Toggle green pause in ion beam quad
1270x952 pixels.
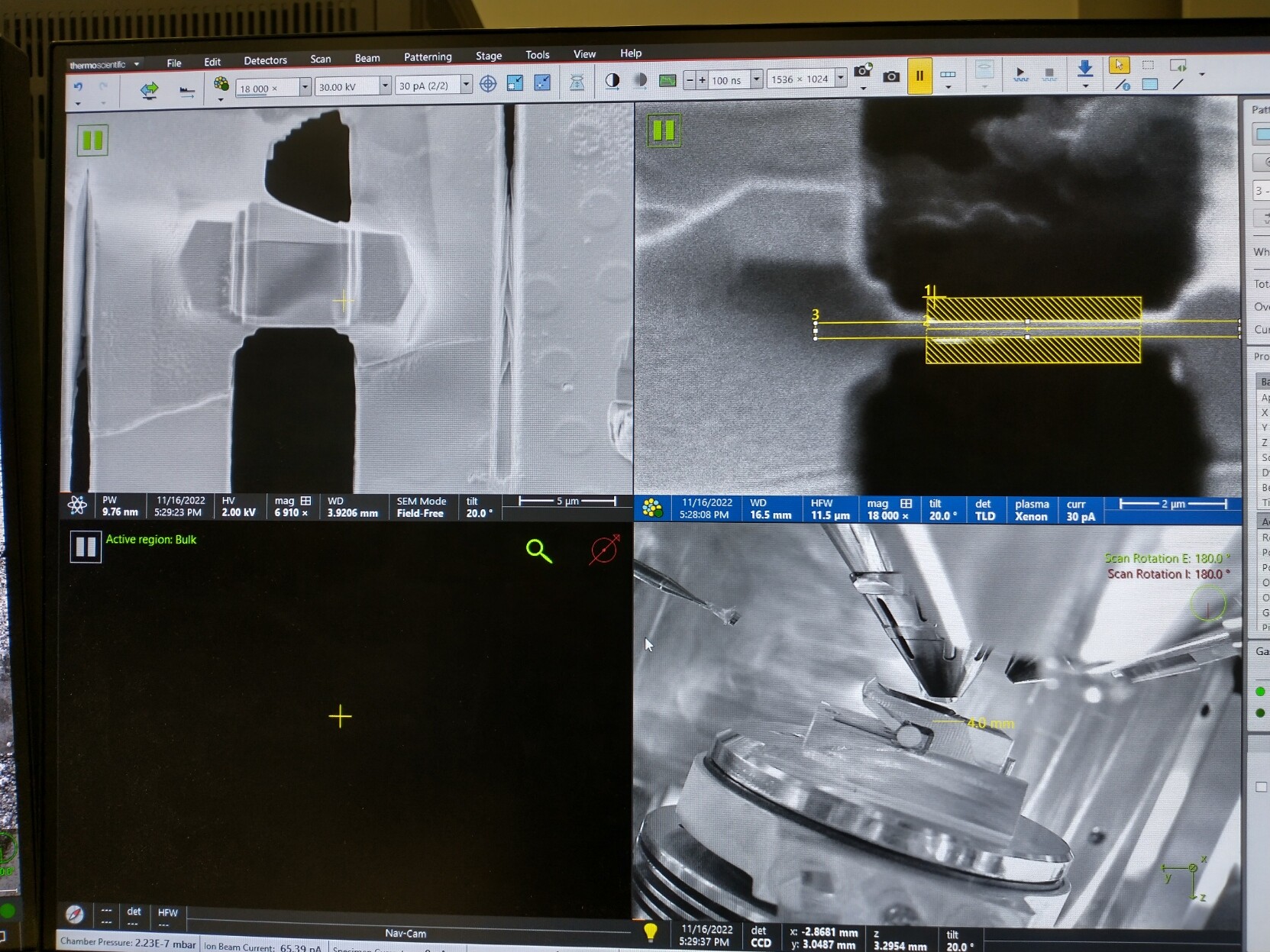coord(663,131)
